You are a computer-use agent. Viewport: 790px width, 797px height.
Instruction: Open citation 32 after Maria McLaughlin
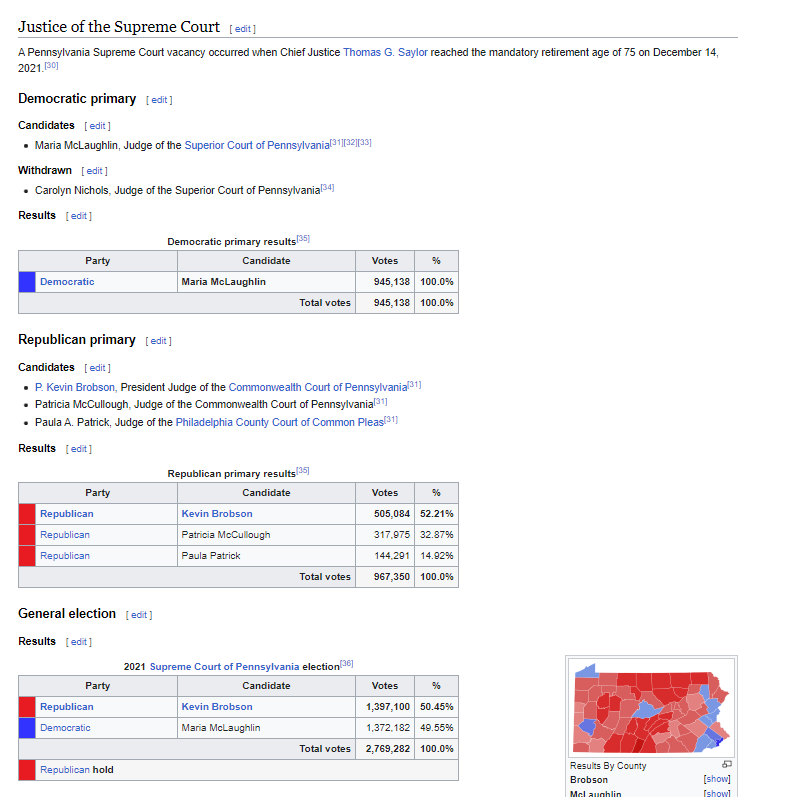[351, 143]
